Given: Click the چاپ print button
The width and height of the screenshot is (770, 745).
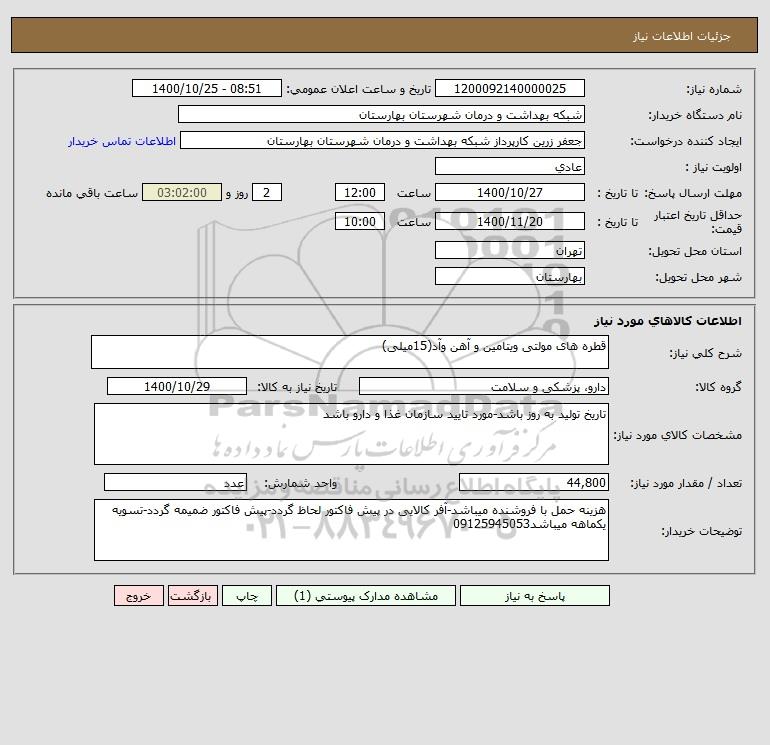Looking at the screenshot, I should click(247, 595).
